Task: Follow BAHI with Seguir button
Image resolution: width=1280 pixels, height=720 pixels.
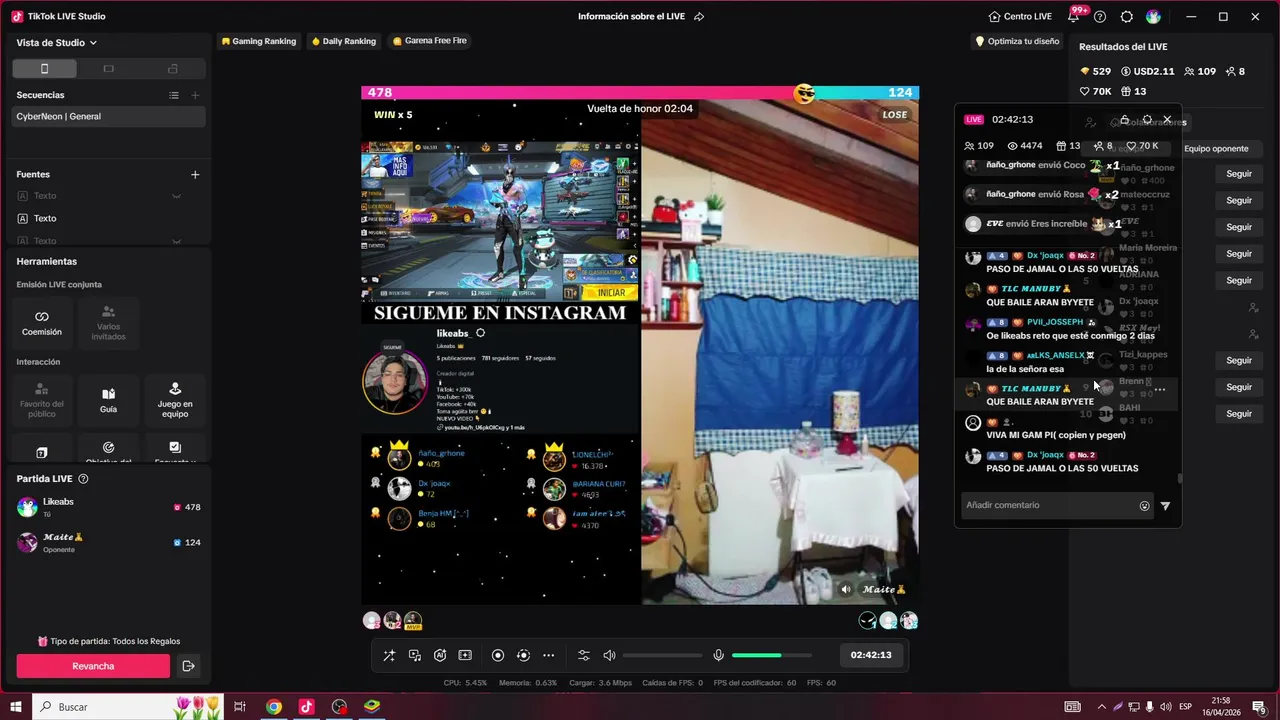Action: pyautogui.click(x=1239, y=413)
